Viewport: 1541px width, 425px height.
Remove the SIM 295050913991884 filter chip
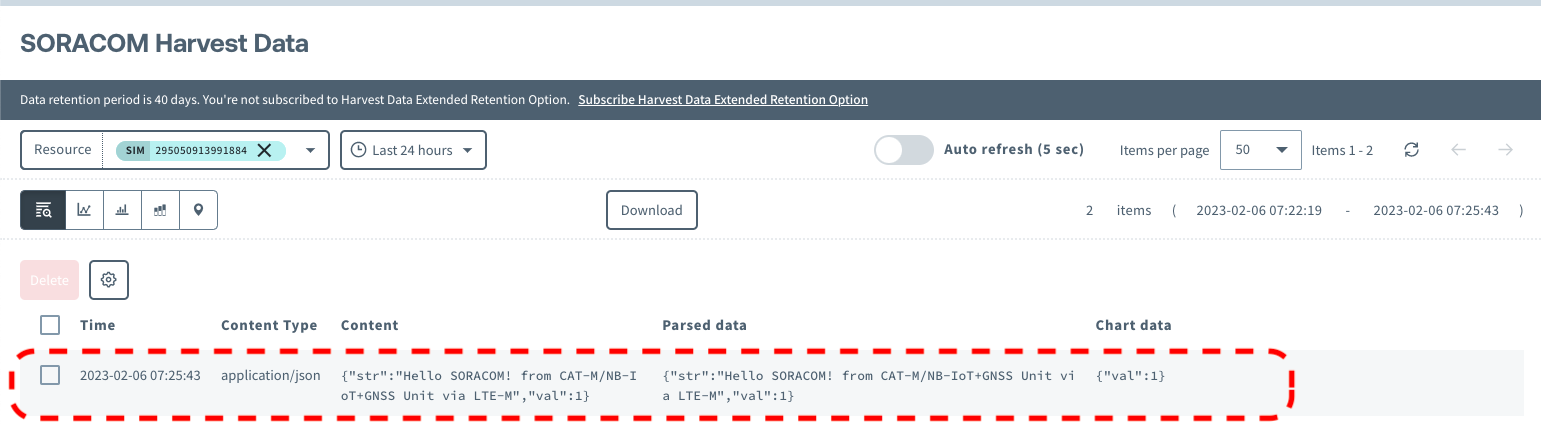pyautogui.click(x=264, y=150)
